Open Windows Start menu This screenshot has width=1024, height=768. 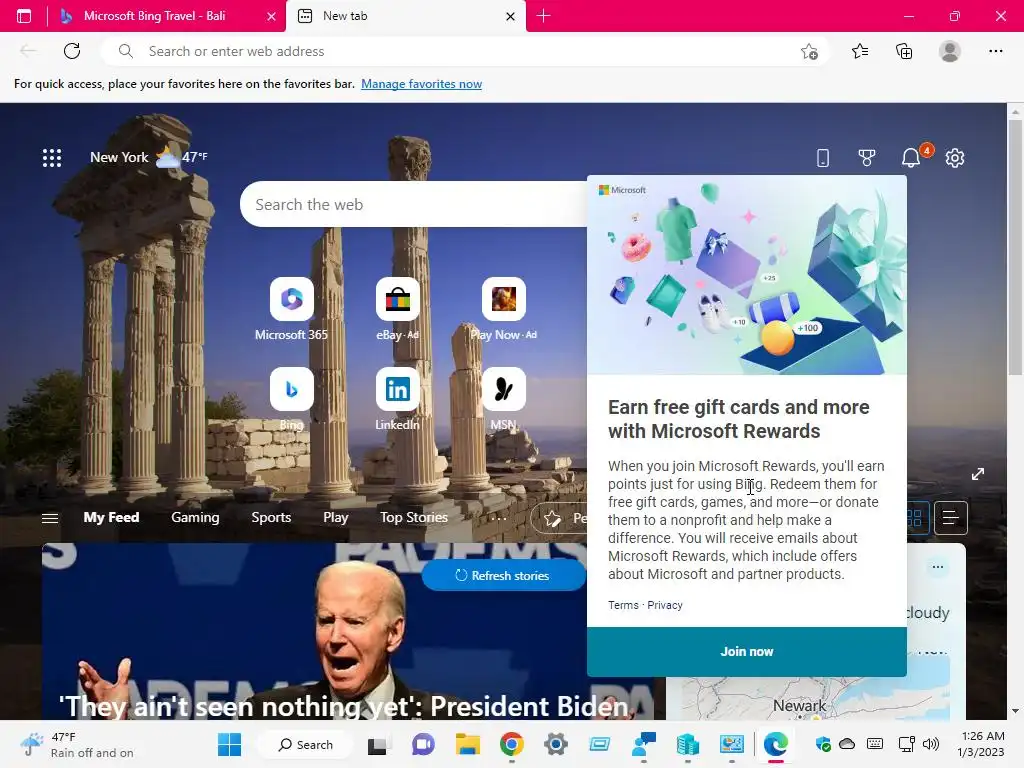coord(229,744)
